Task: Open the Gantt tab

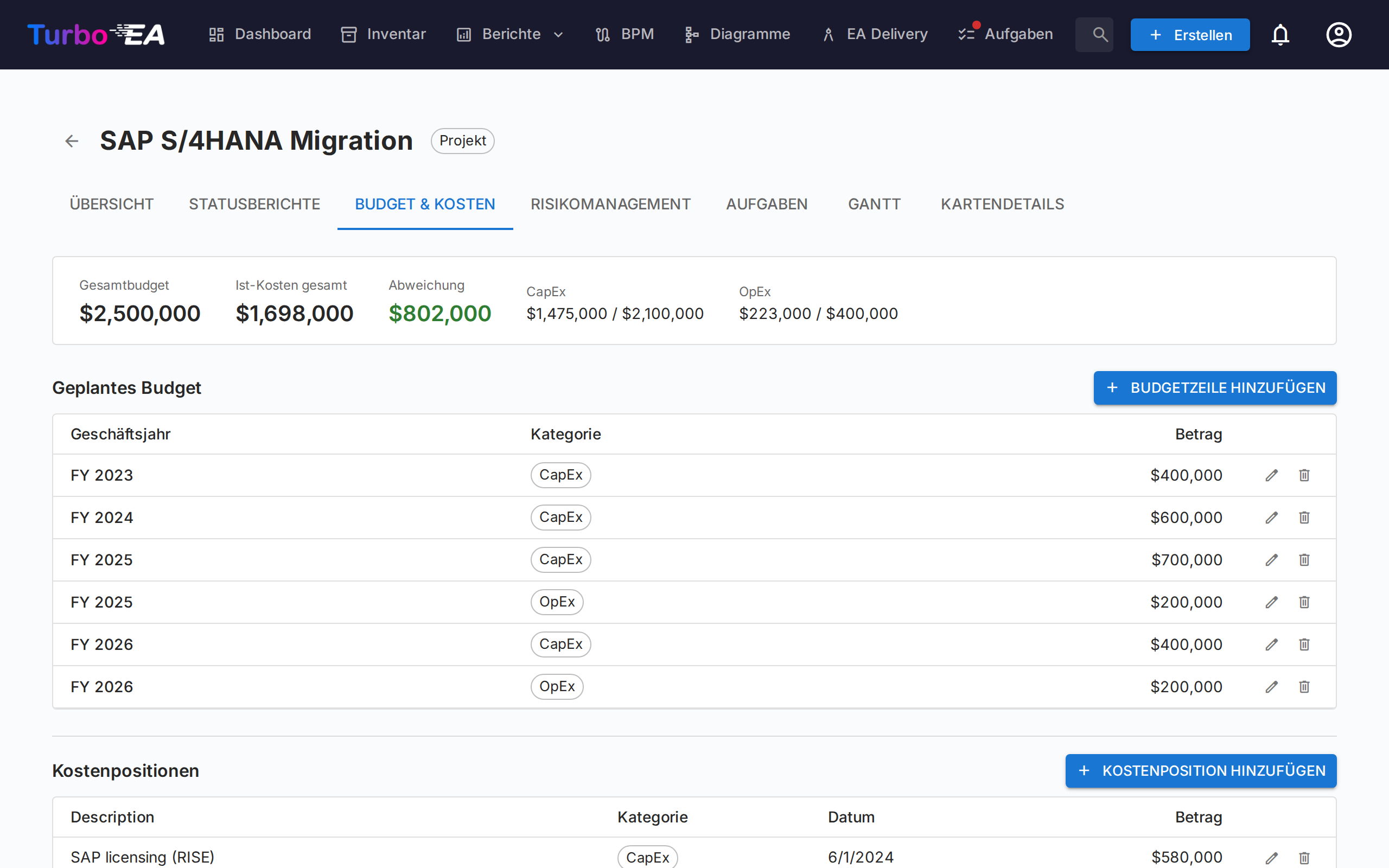Action: 874,205
